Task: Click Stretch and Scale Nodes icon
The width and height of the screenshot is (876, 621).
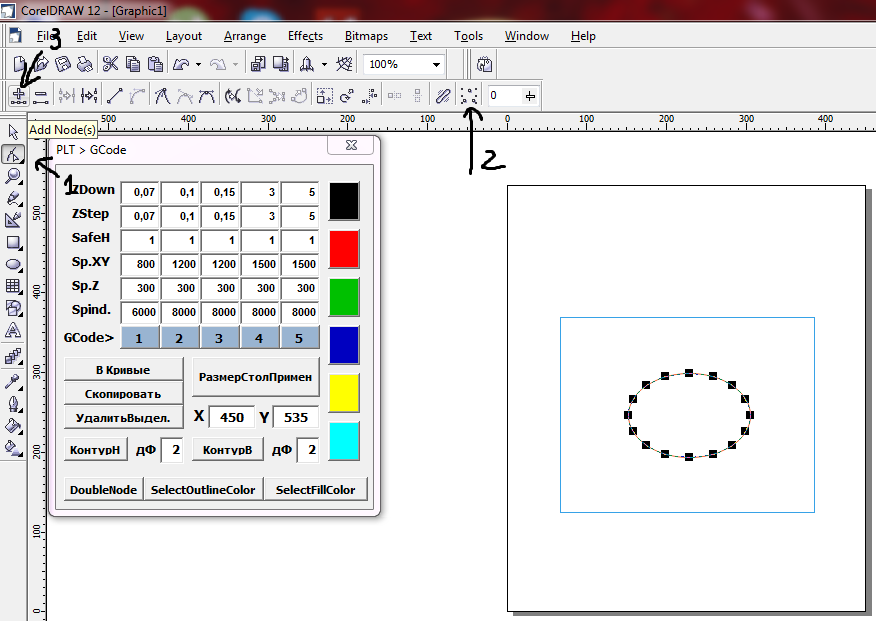Action: click(x=325, y=96)
